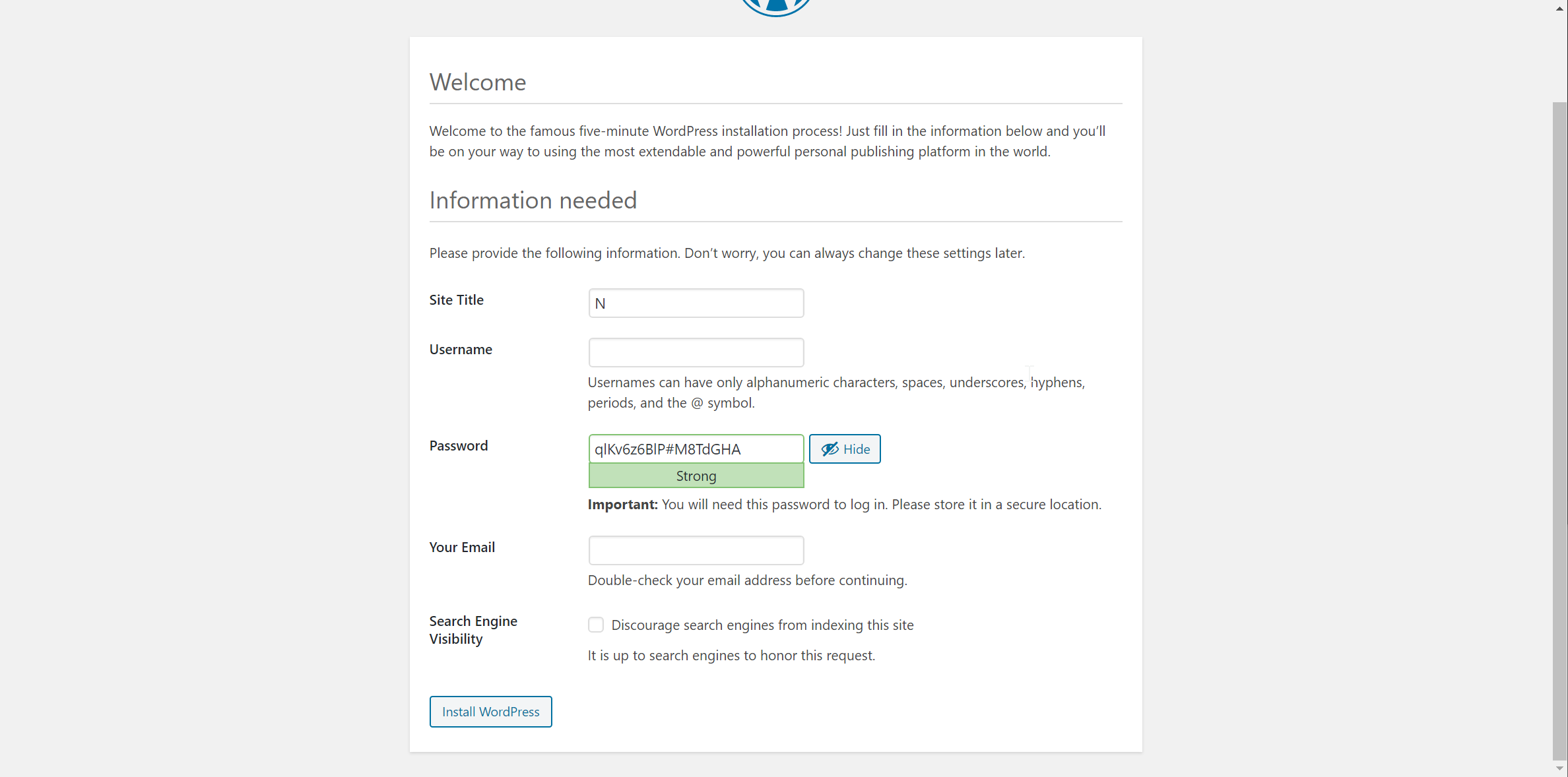Enable the discourage search engines checkbox
The width and height of the screenshot is (1568, 777).
(596, 625)
